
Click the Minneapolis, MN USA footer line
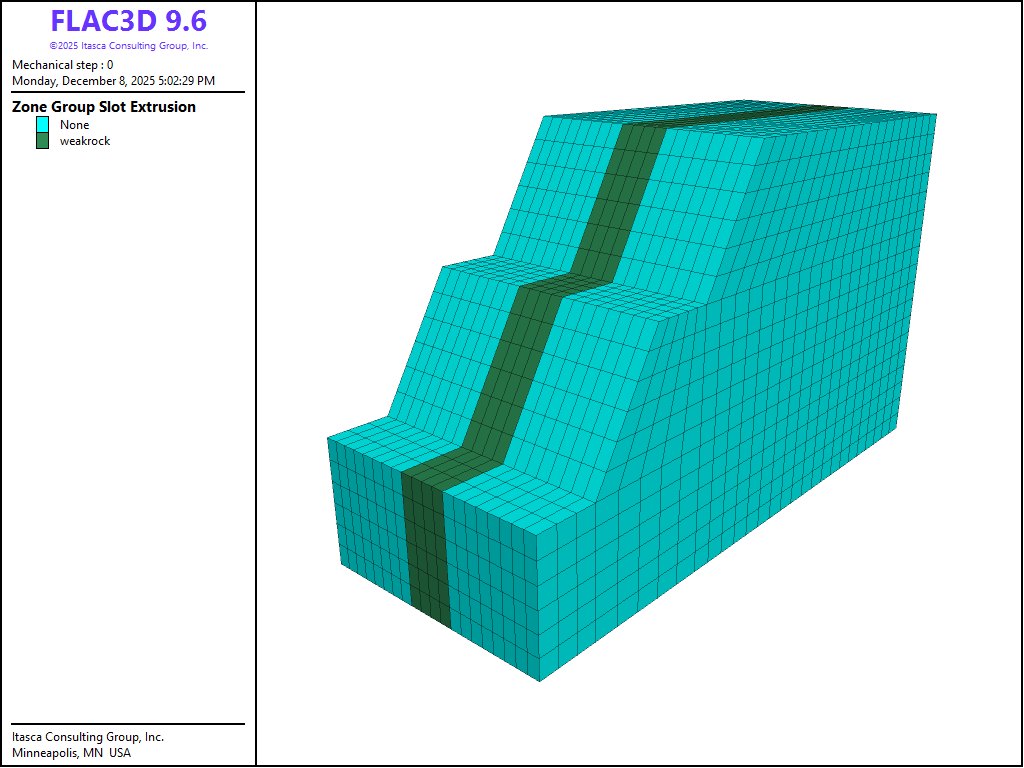71,753
